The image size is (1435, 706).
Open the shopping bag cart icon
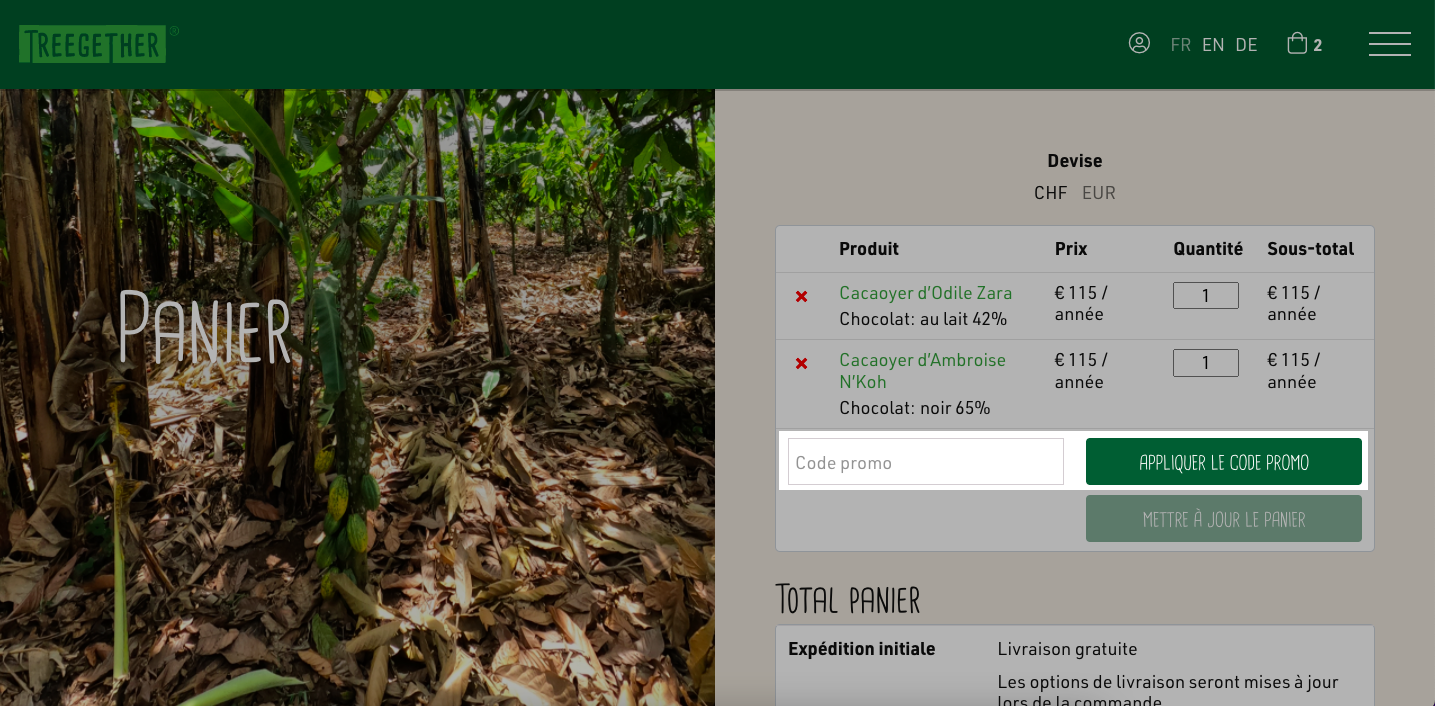point(1297,43)
